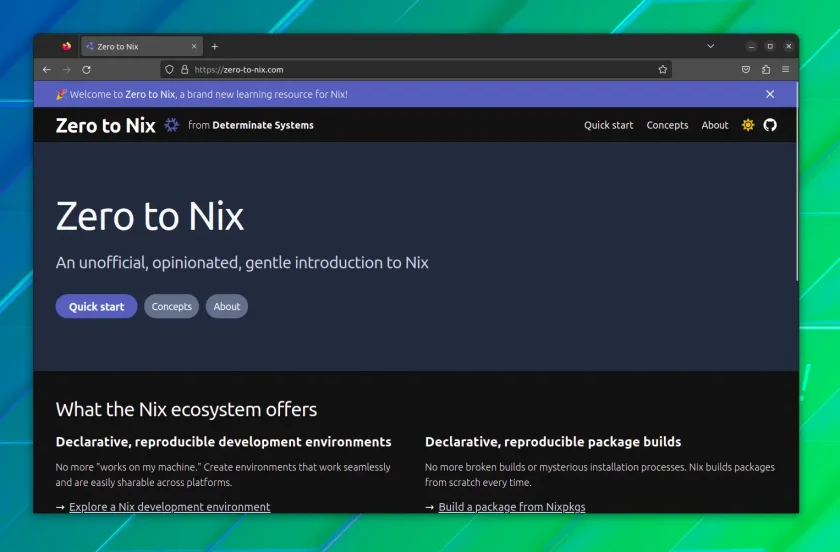The width and height of the screenshot is (840, 552).
Task: Open the tracking protection shield icon
Action: [x=169, y=70]
